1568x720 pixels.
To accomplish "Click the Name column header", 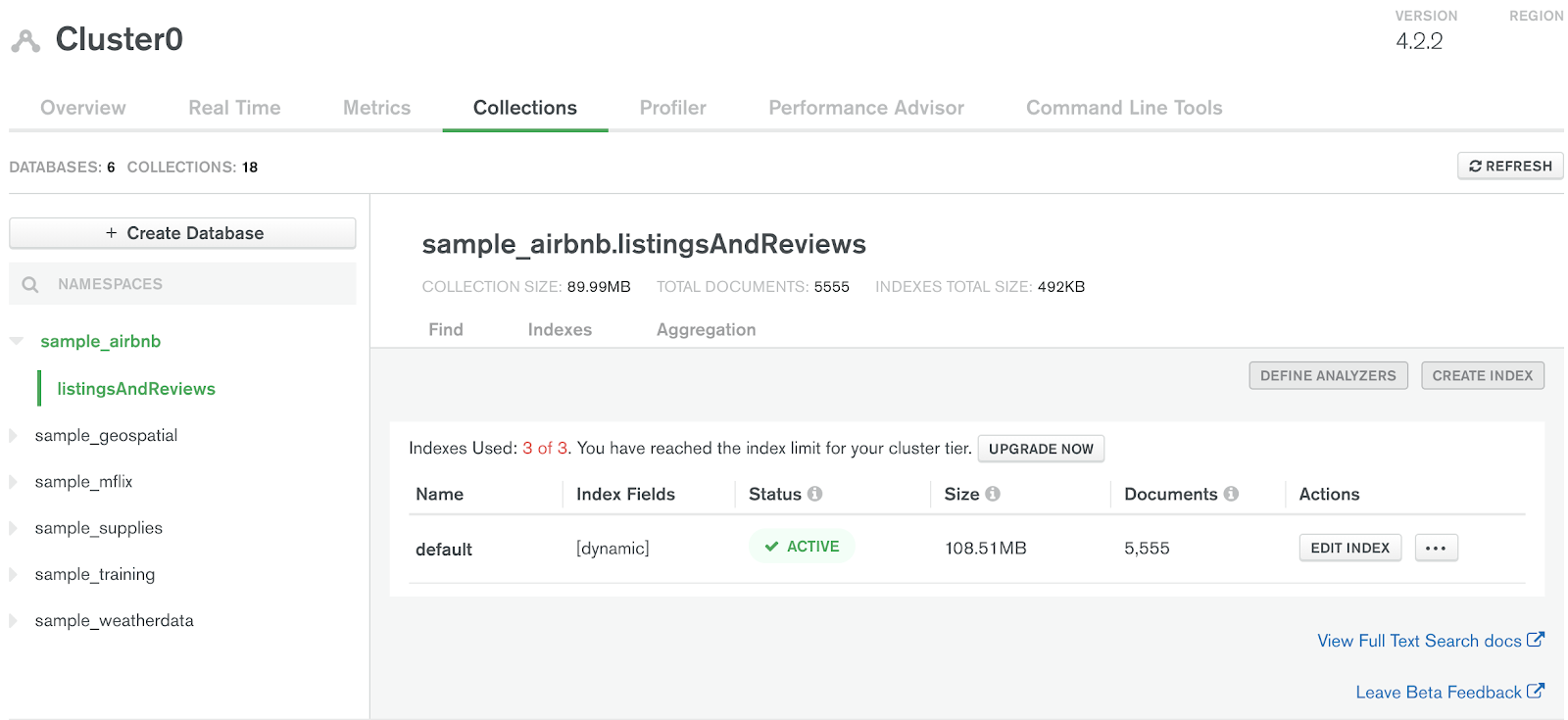I will pos(439,494).
